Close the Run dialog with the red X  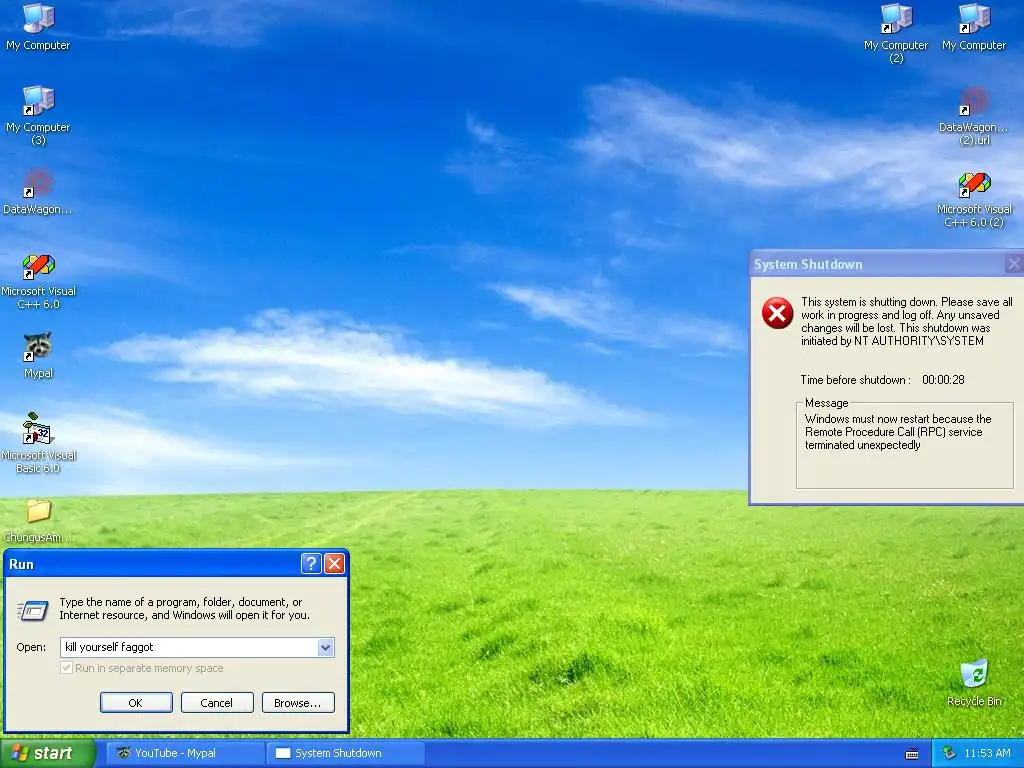coord(334,563)
